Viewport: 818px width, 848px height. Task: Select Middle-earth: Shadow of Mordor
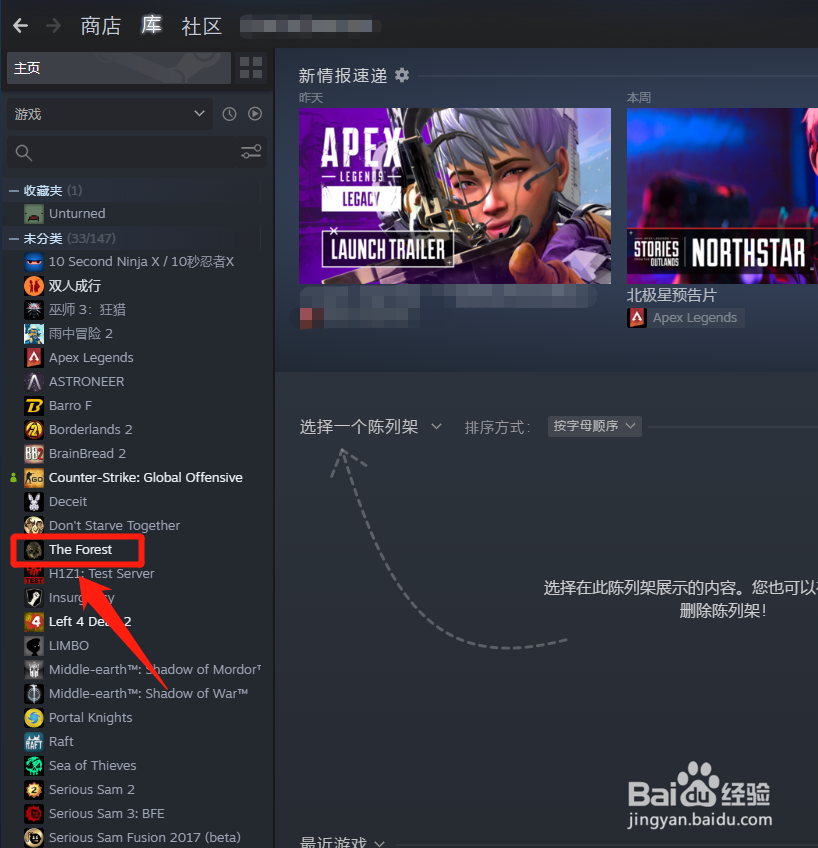coord(155,670)
